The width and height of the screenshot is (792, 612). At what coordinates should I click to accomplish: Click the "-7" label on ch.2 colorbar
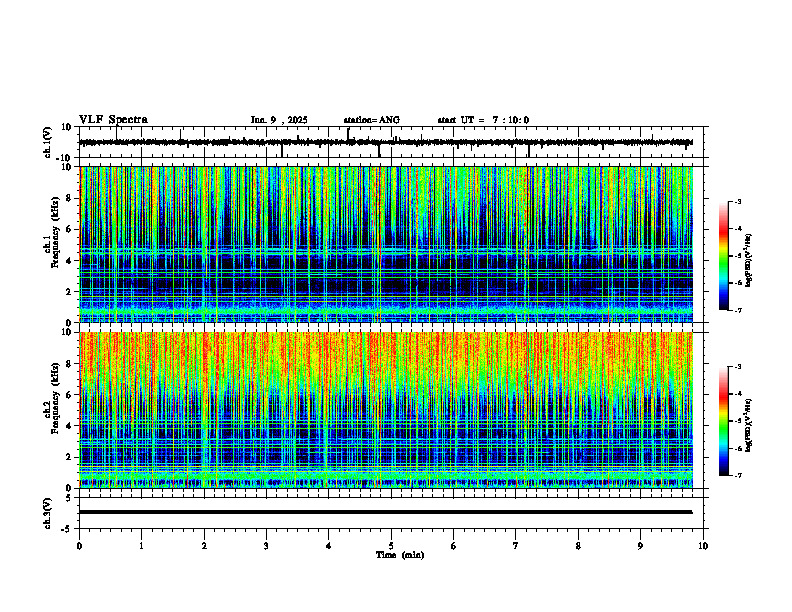[x=738, y=475]
